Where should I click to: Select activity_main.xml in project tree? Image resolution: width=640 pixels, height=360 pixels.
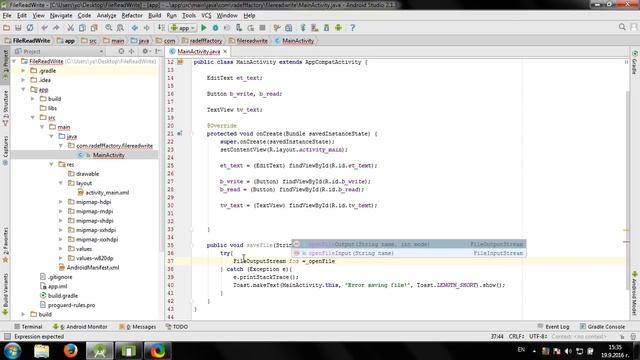click(107, 193)
